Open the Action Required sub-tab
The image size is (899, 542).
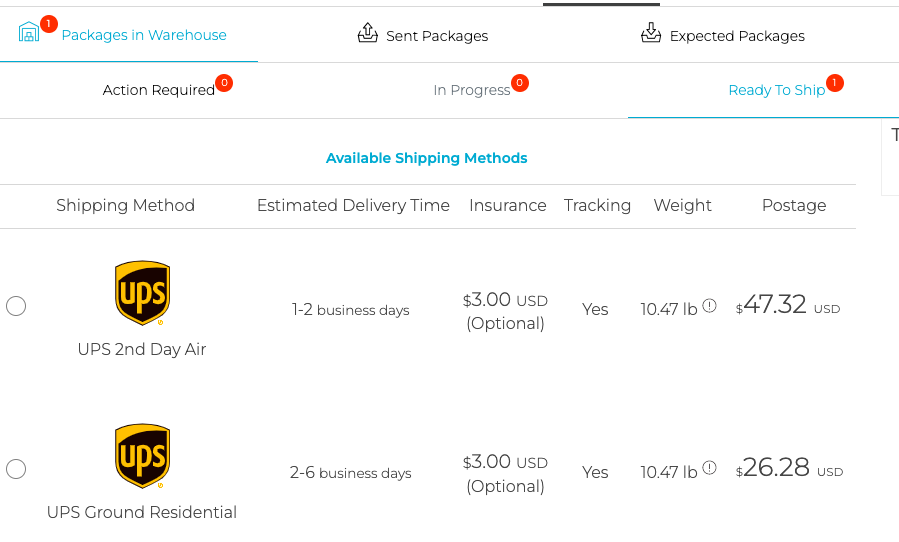[x=159, y=90]
